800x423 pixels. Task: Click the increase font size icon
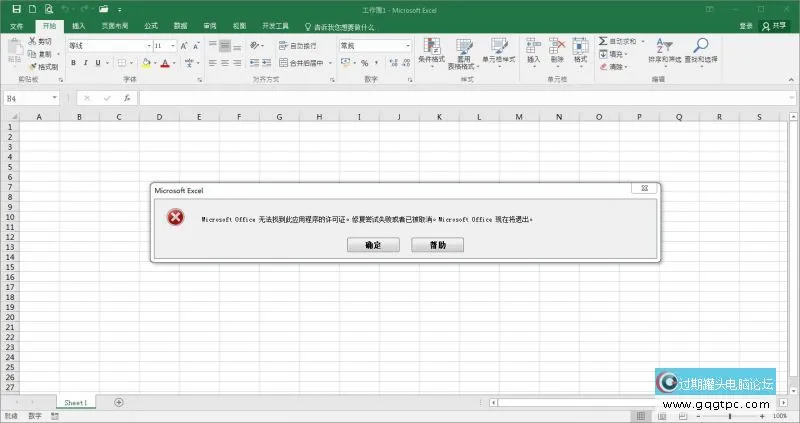184,46
